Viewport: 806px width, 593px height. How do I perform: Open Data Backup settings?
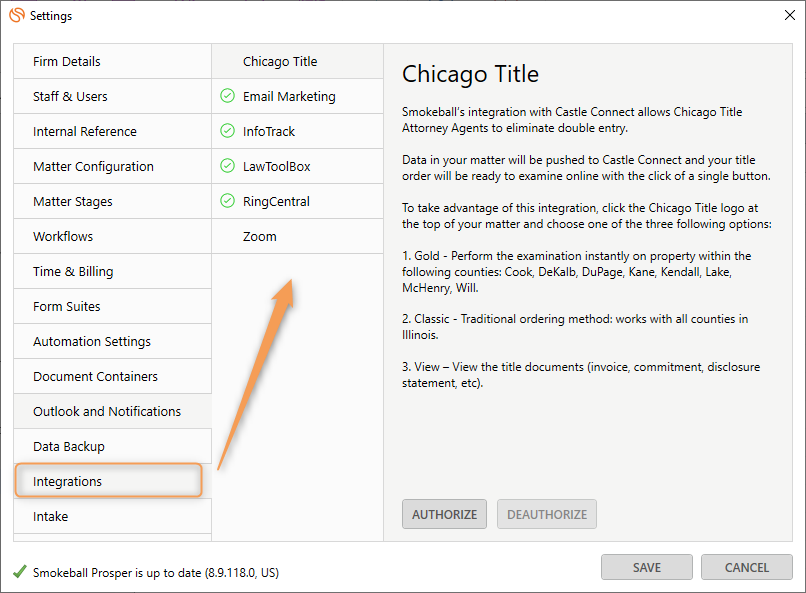click(x=113, y=446)
